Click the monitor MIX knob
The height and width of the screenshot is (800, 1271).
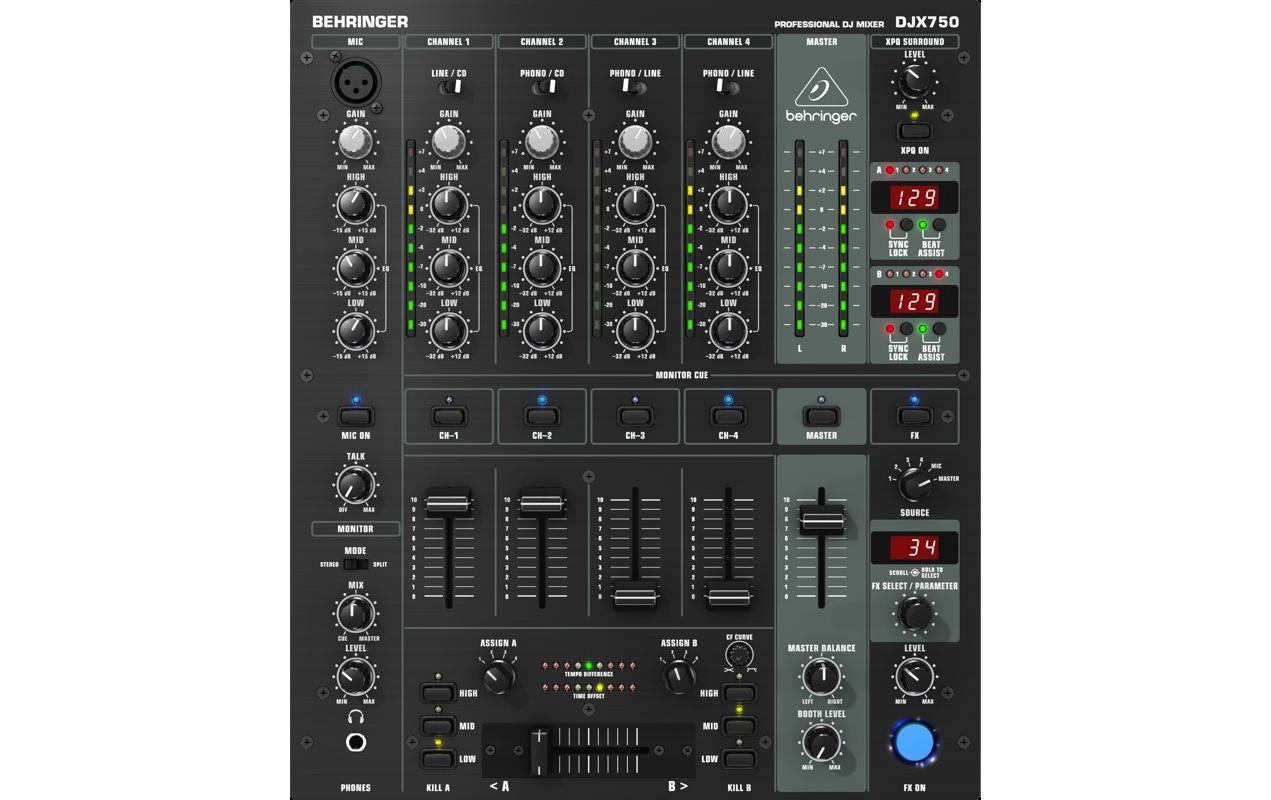point(355,613)
